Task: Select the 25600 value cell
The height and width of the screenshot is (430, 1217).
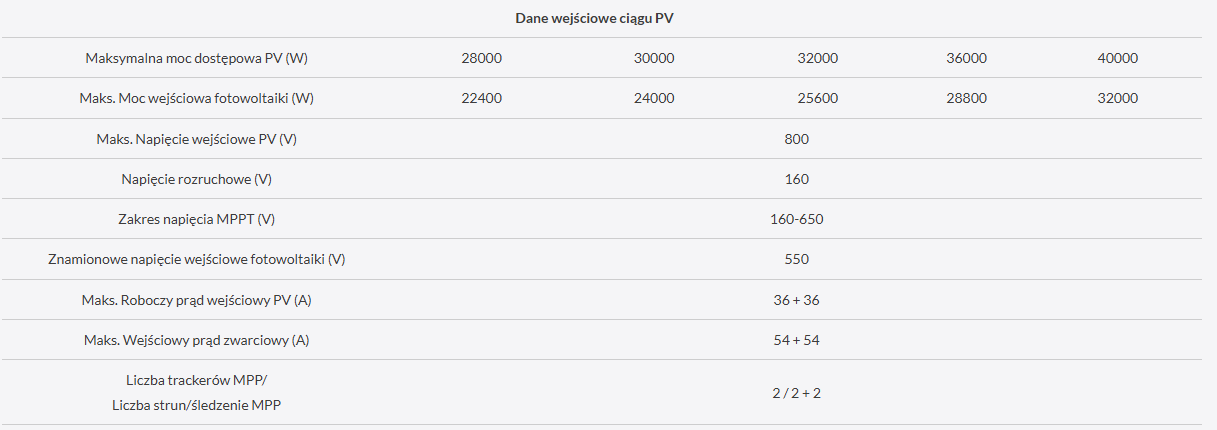Action: (818, 98)
